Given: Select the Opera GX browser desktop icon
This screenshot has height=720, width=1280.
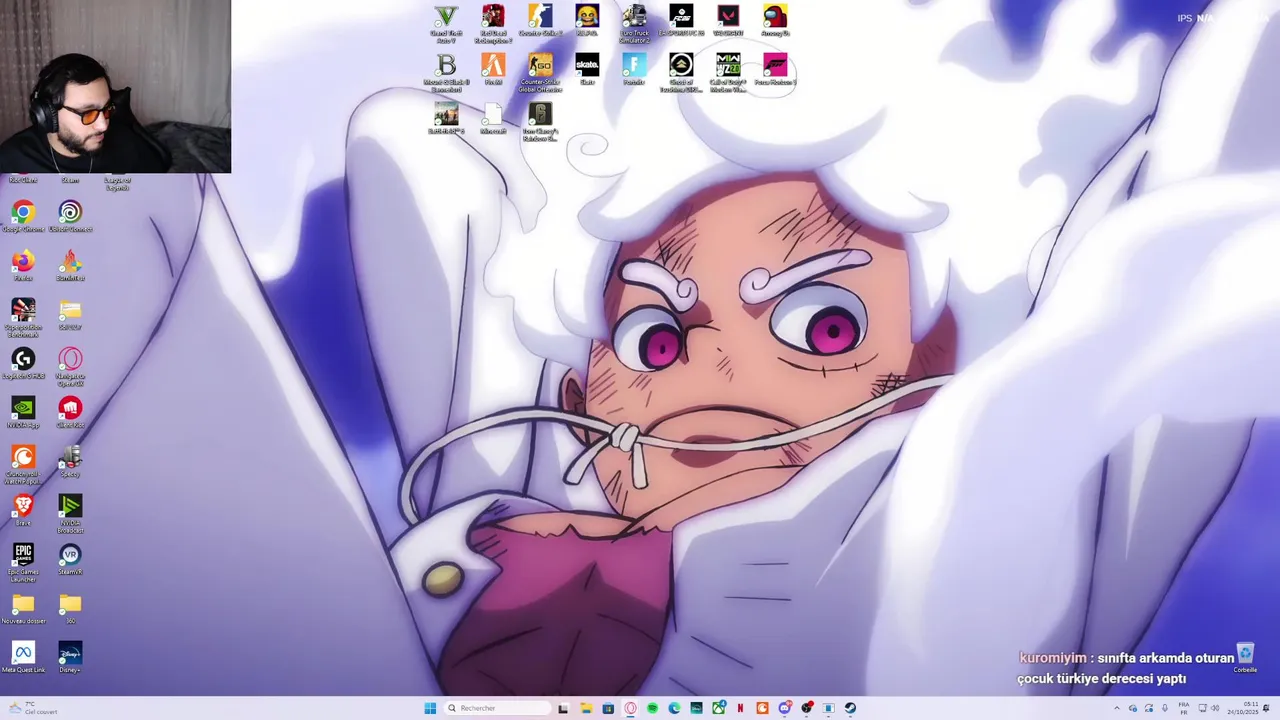Looking at the screenshot, I should coord(70,366).
